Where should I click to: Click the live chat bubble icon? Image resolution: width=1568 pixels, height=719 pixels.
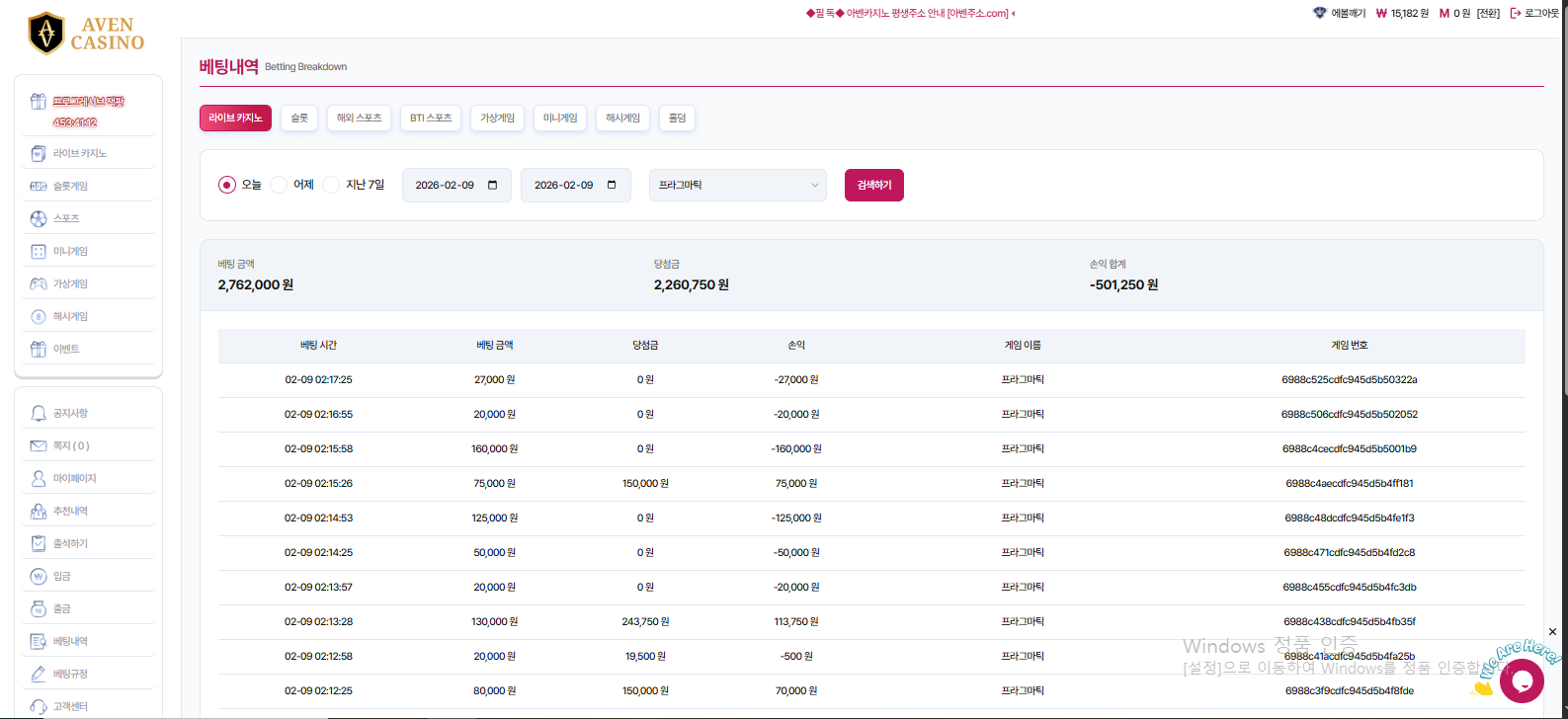[1521, 680]
